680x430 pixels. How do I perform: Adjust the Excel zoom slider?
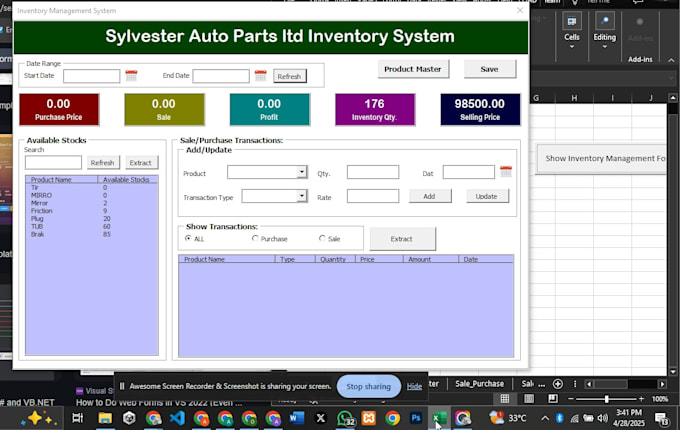[606, 399]
